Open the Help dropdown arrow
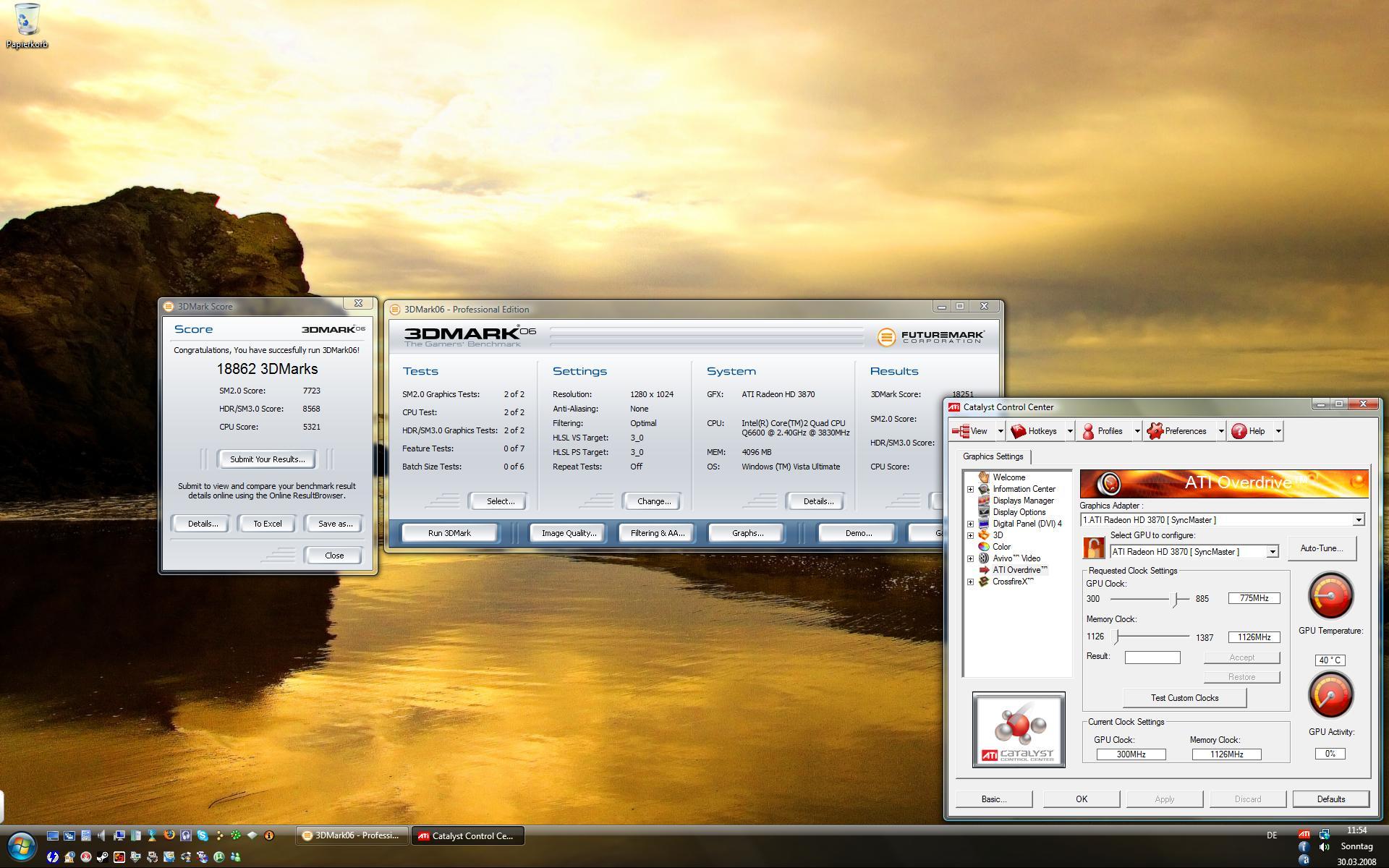The width and height of the screenshot is (1389, 868). tap(1278, 431)
